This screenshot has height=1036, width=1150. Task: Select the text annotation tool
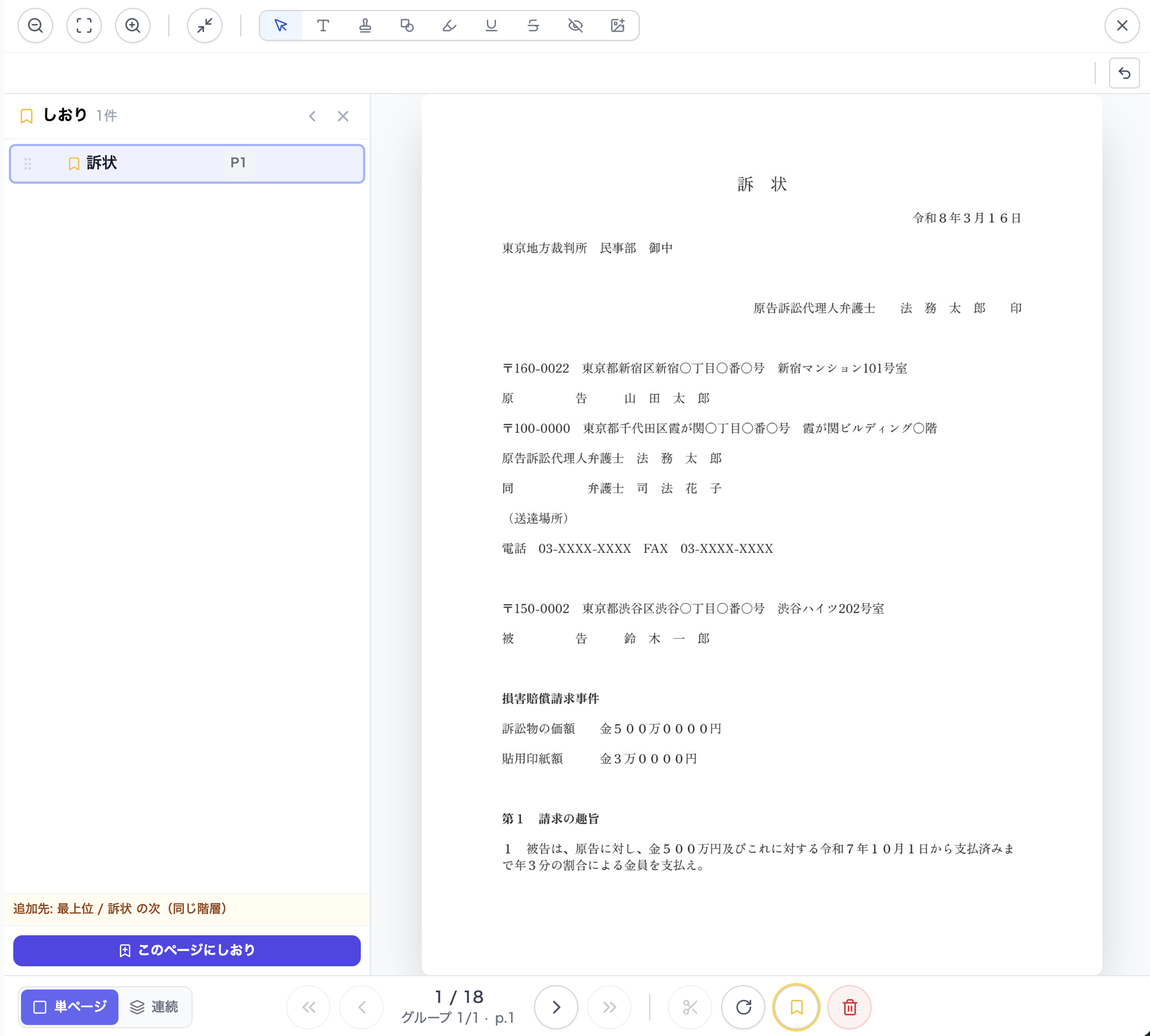323,25
